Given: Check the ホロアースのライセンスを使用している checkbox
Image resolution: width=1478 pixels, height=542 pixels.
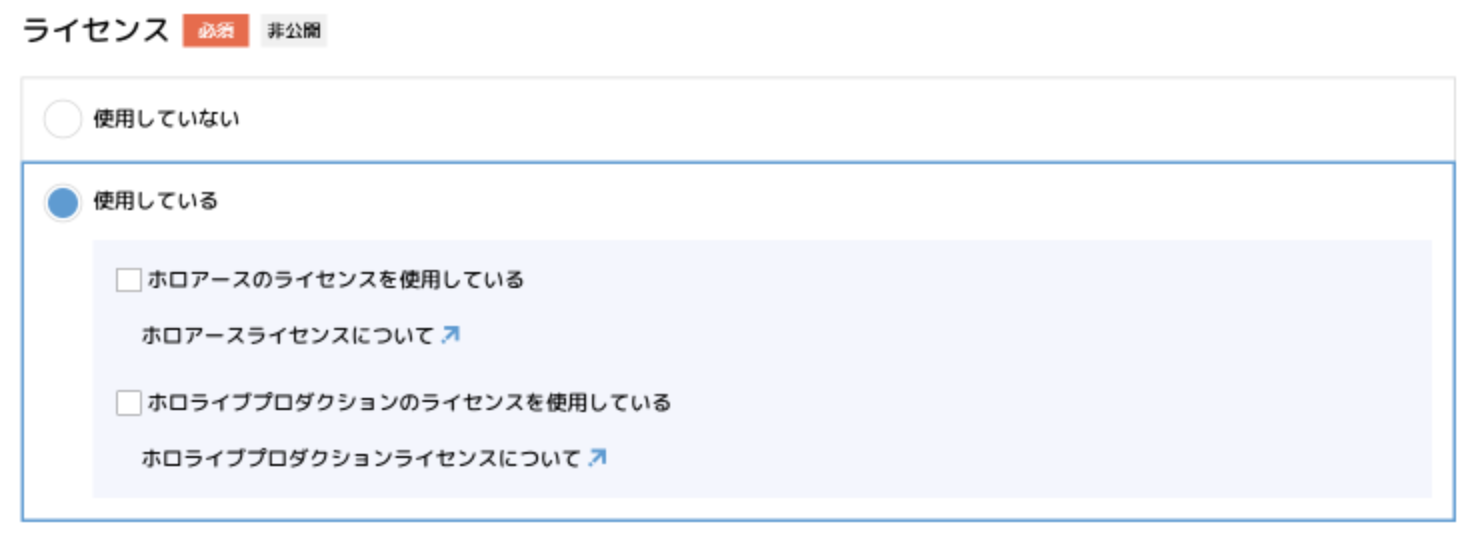Looking at the screenshot, I should coord(129,280).
